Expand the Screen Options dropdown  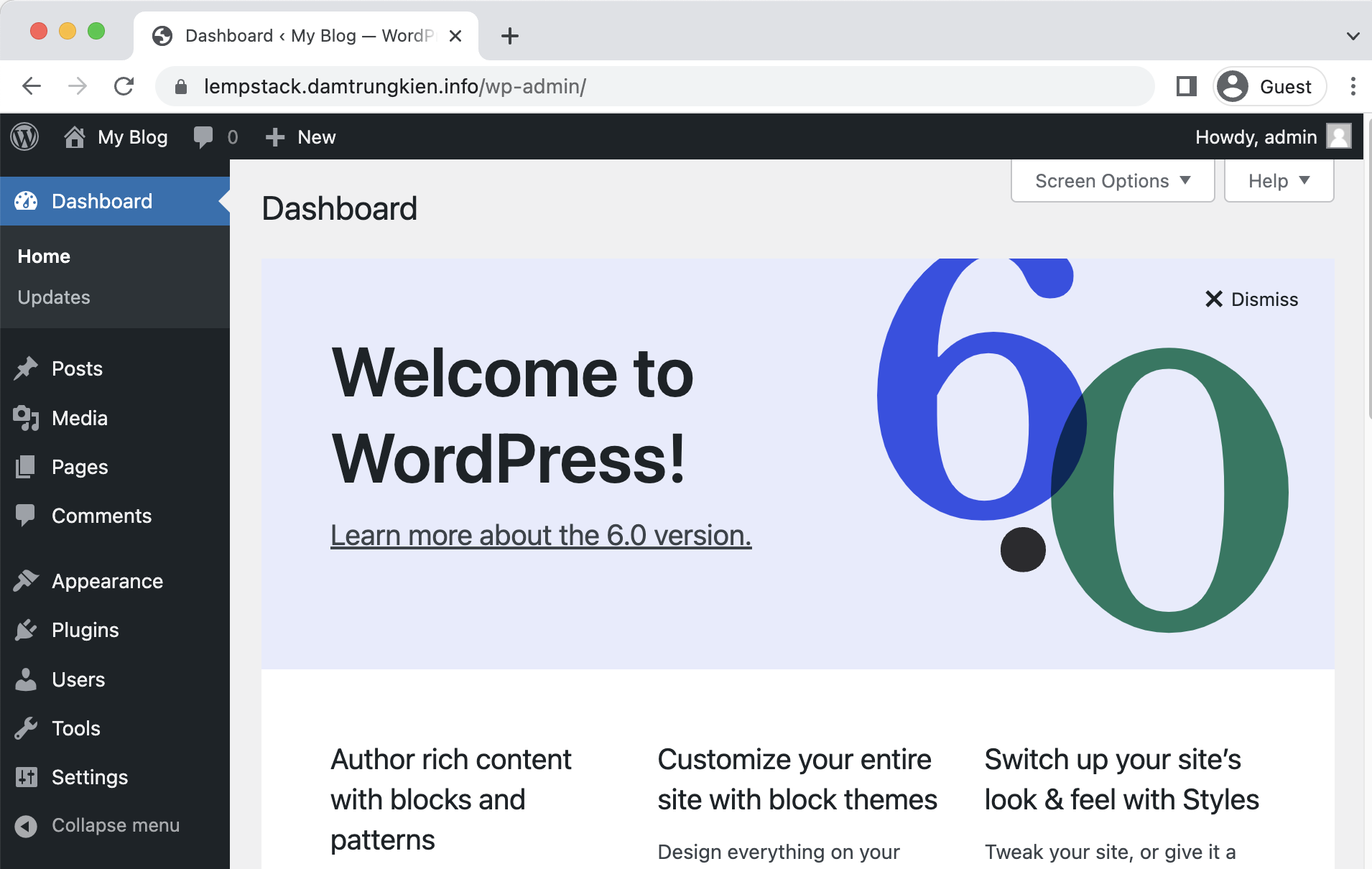point(1113,181)
